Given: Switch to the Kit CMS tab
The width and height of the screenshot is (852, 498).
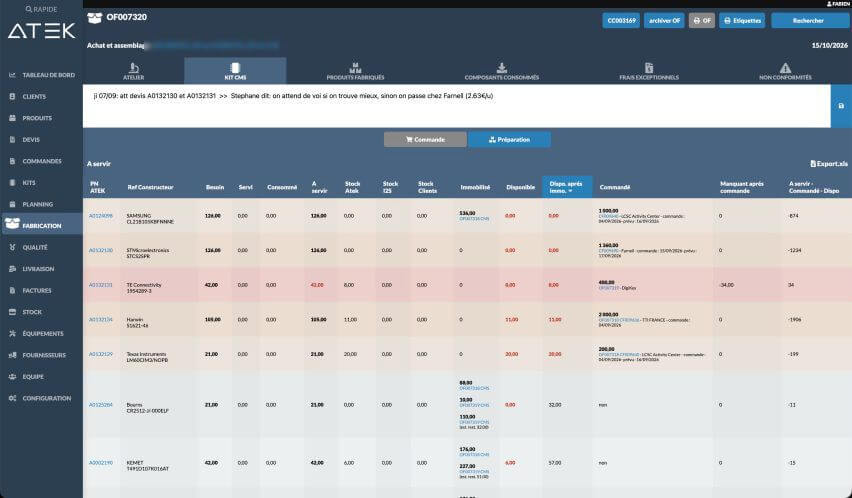Looking at the screenshot, I should [235, 71].
